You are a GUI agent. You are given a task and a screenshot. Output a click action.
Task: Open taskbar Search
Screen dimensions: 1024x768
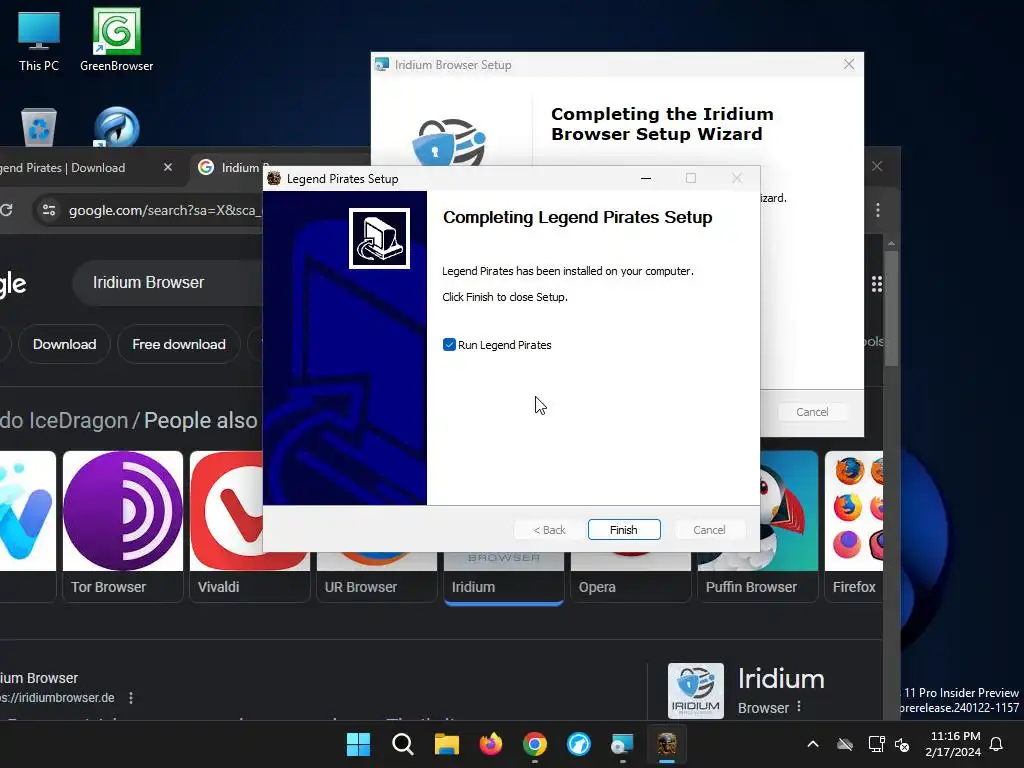click(x=402, y=744)
